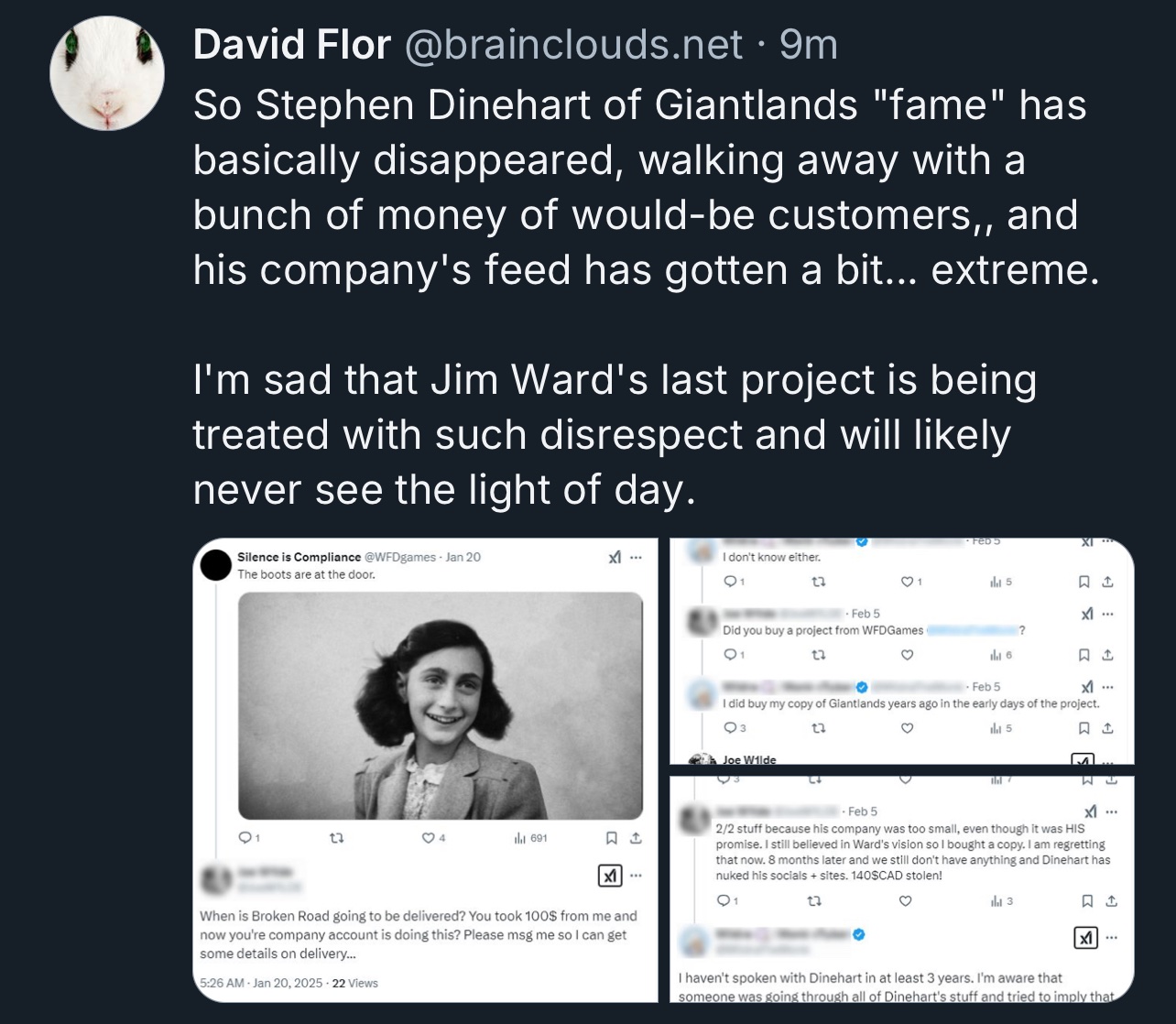The width and height of the screenshot is (1176, 1024).
Task: Open the top-right attached screenshot thumbnail
Action: pyautogui.click(x=901, y=650)
